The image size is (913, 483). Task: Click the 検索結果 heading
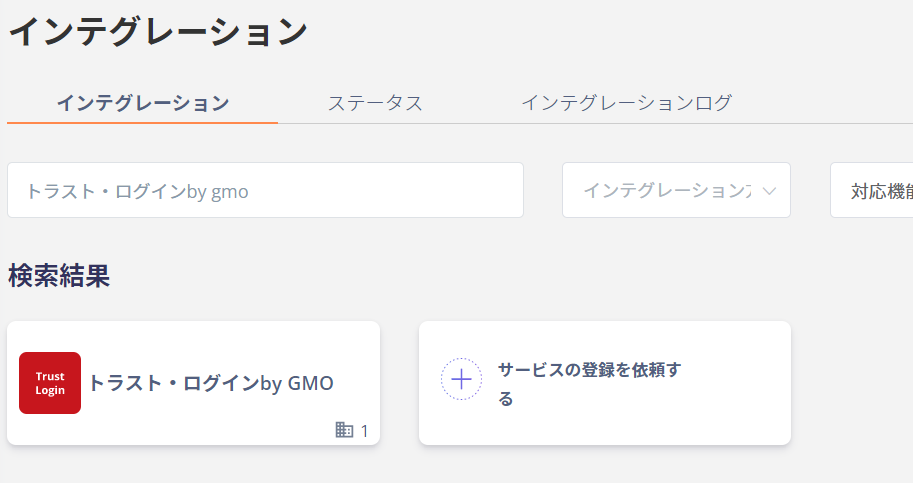[59, 275]
